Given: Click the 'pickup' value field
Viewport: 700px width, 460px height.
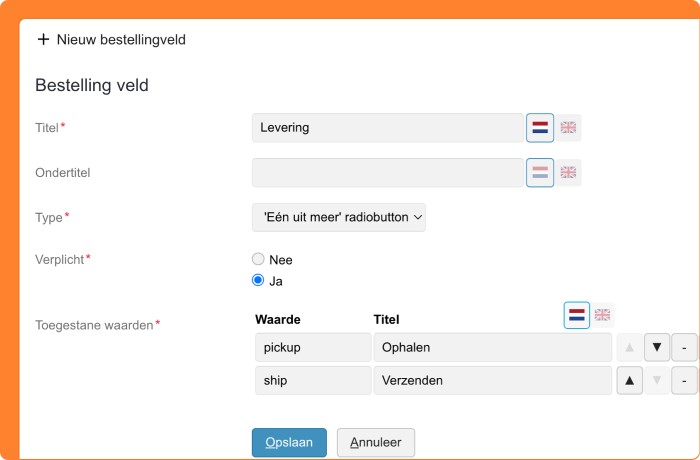Looking at the screenshot, I should pos(313,348).
